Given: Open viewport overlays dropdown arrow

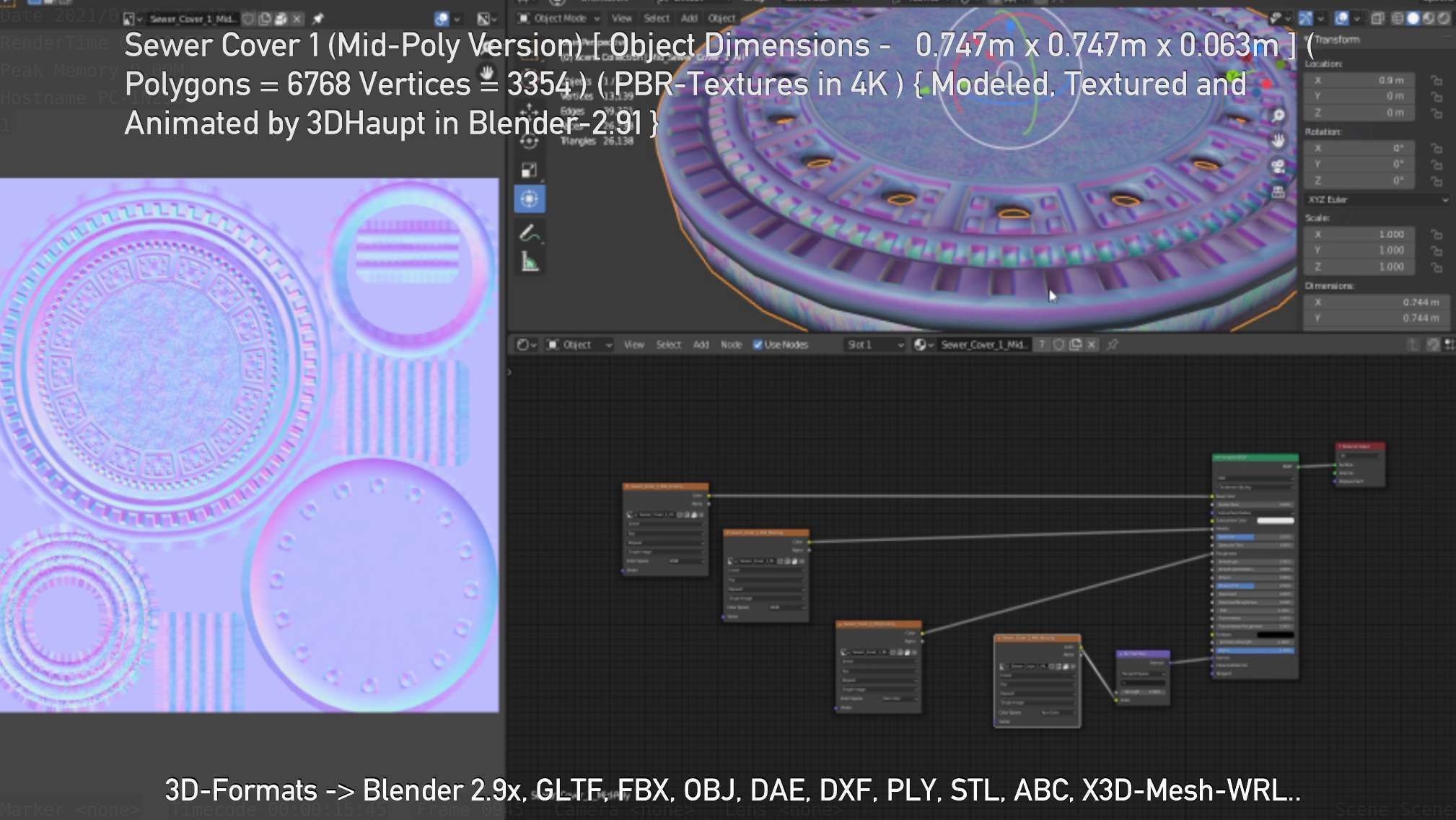Looking at the screenshot, I should pyautogui.click(x=1357, y=19).
